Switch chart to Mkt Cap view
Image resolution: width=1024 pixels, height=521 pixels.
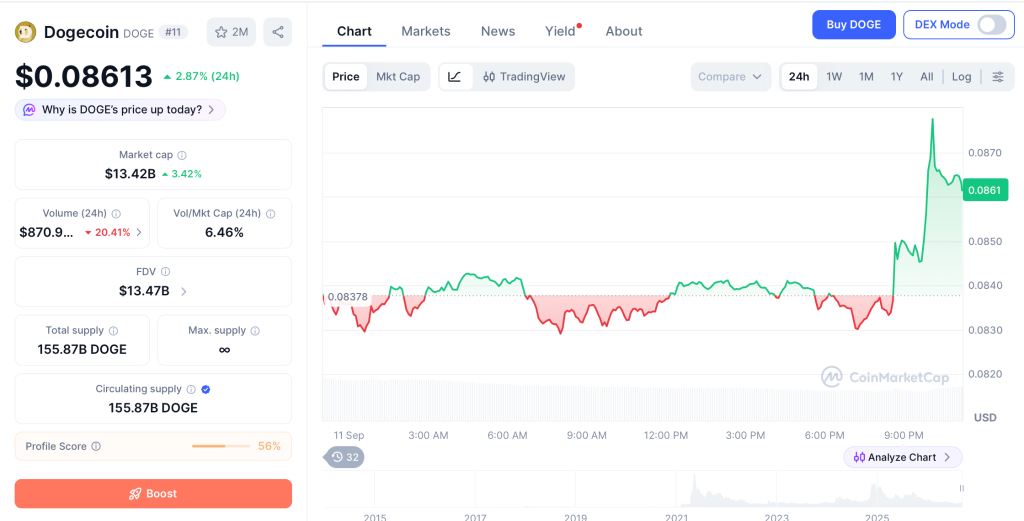pos(398,76)
